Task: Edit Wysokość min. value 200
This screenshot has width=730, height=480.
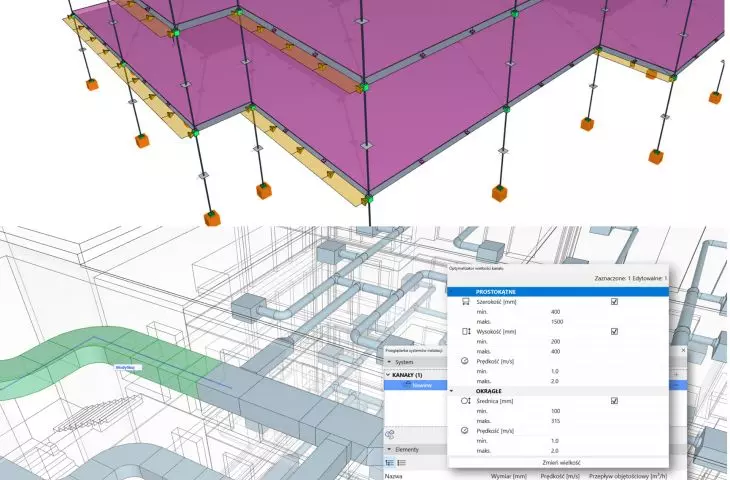Action: [x=555, y=341]
